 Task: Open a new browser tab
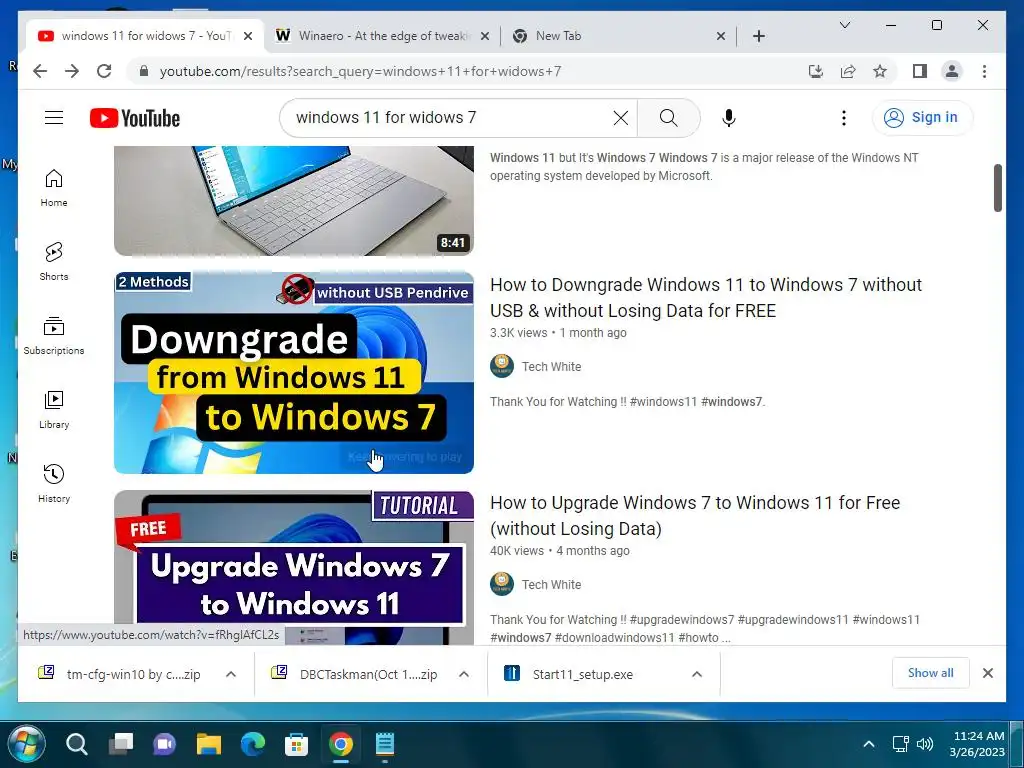click(758, 36)
